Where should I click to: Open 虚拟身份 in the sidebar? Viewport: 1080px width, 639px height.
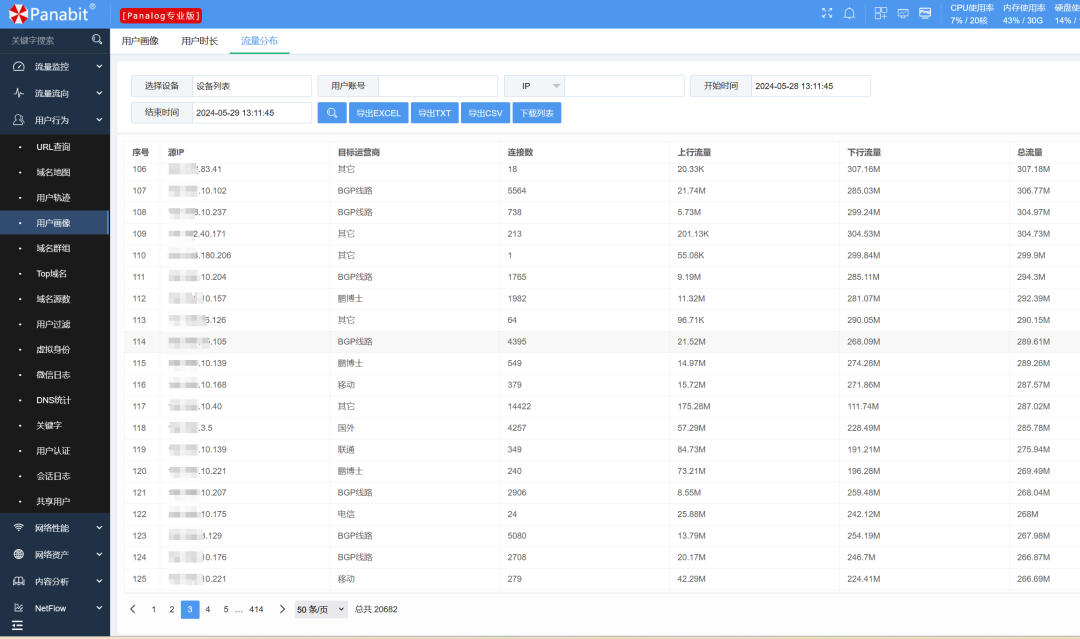click(x=54, y=349)
